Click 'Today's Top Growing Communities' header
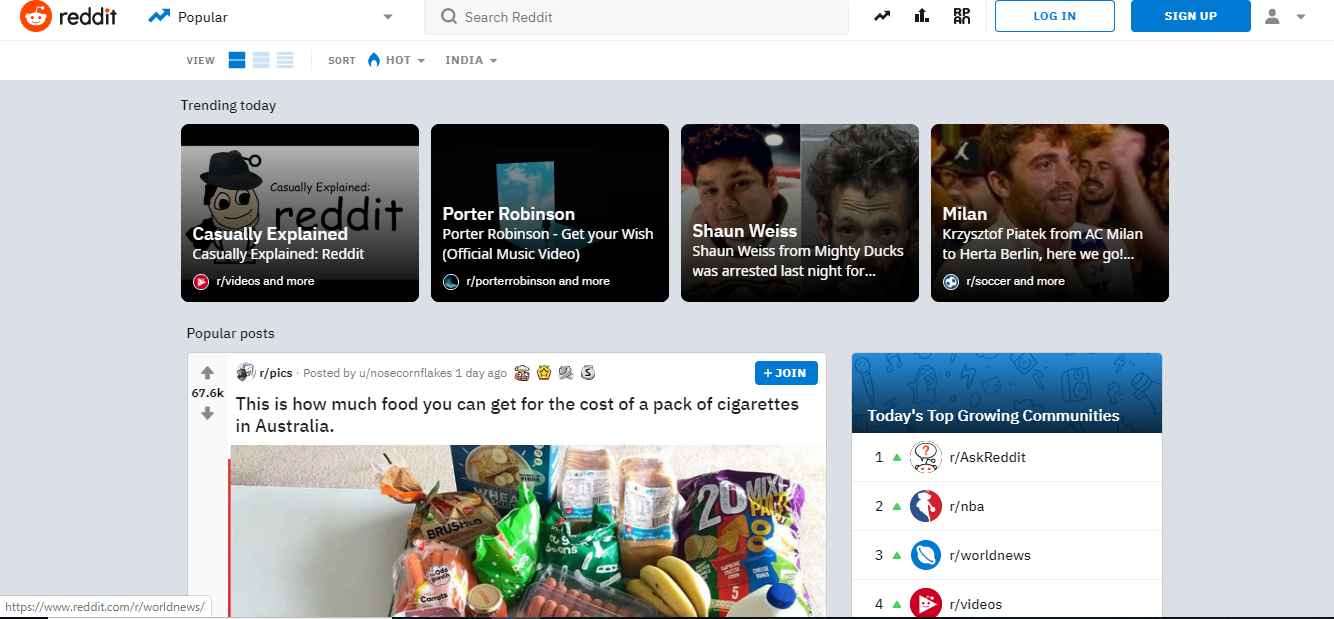This screenshot has width=1334, height=619. click(993, 416)
